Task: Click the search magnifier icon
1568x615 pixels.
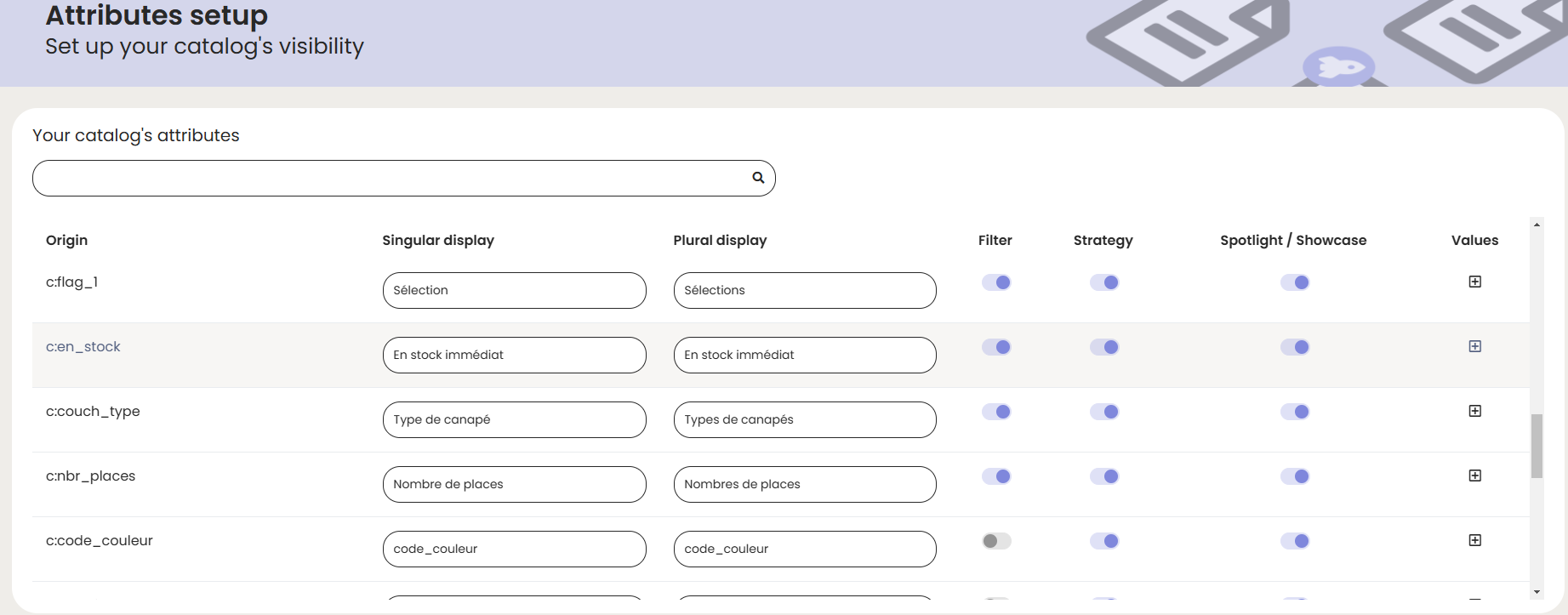Action: point(758,178)
